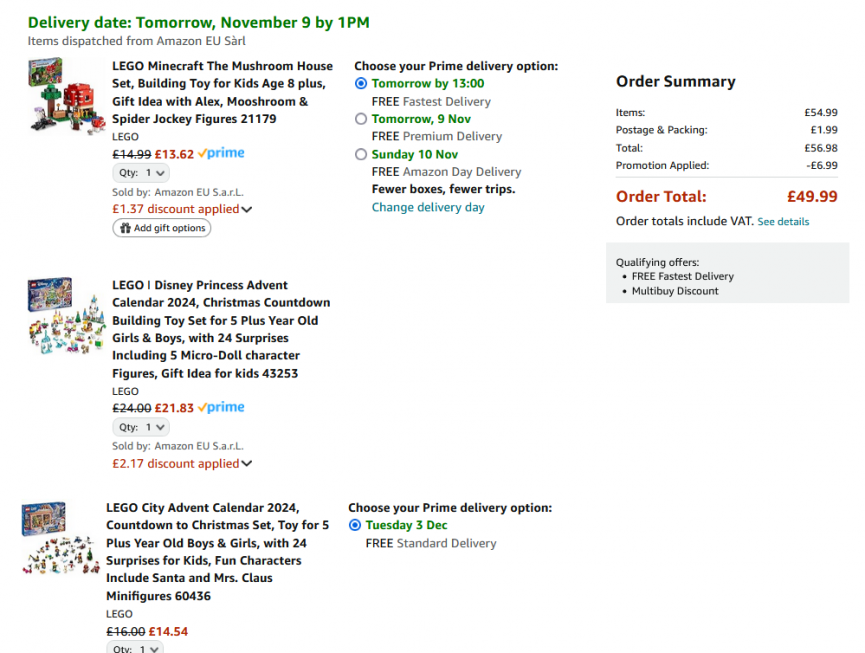865x653 pixels.
Task: Click Add gift options button
Action: [162, 228]
